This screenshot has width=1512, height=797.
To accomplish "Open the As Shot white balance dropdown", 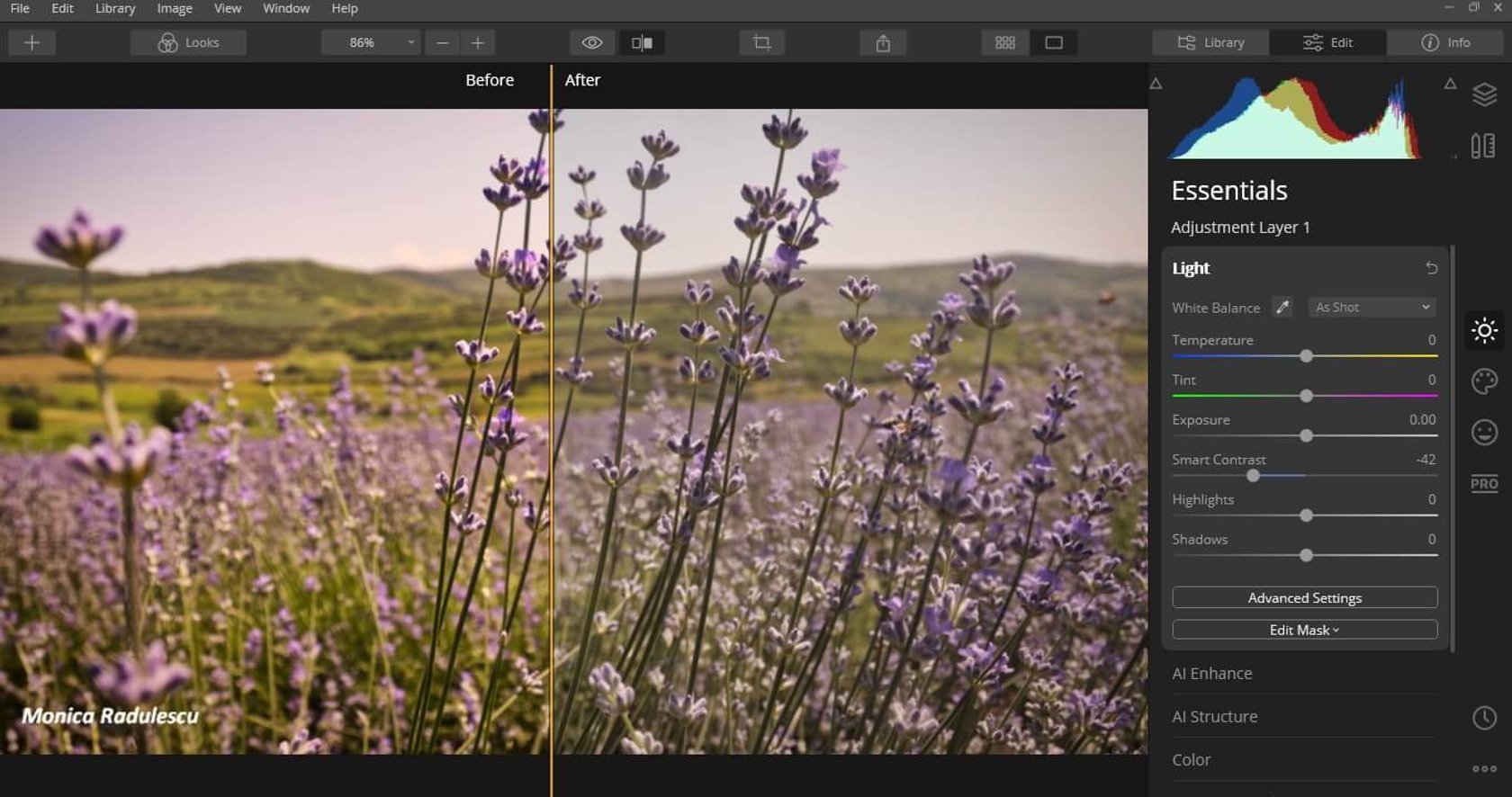I will [1372, 308].
